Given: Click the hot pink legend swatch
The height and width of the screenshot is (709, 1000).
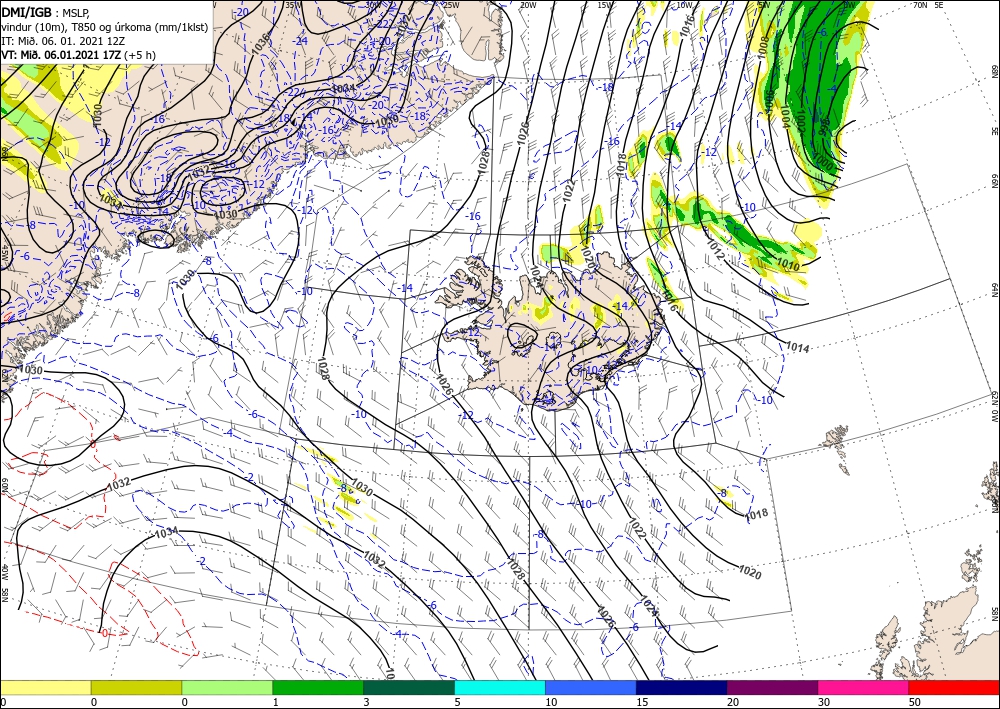Looking at the screenshot, I should tap(864, 687).
